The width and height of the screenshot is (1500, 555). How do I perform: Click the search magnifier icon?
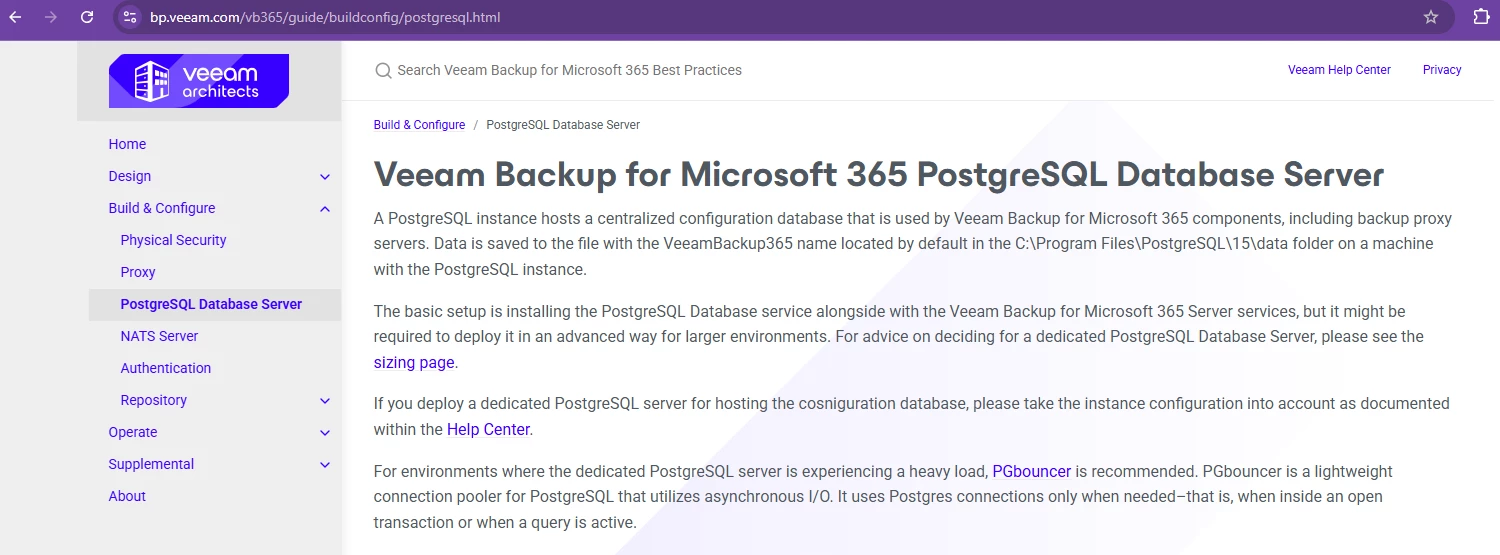383,70
